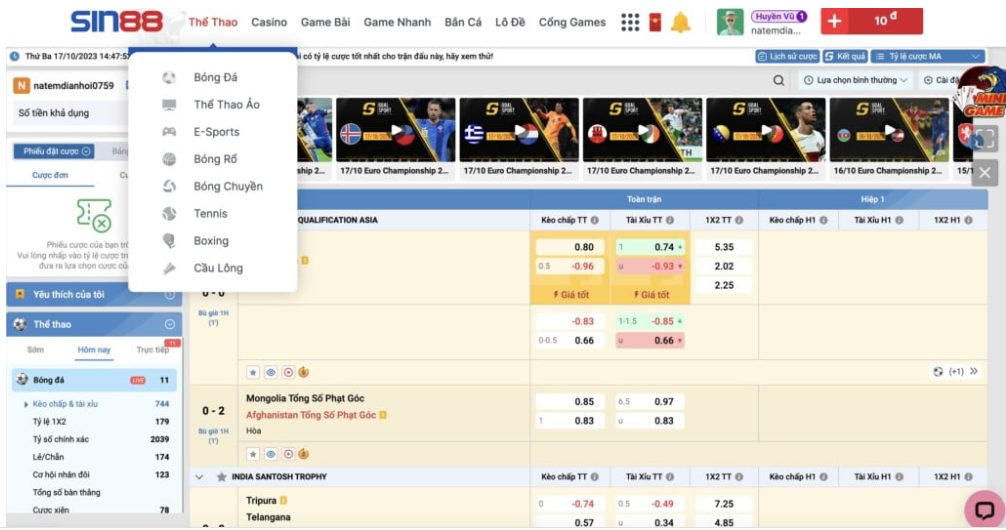Viewport: 1006px width, 530px height.
Task: Click the red plus deposit button
Action: tap(835, 21)
